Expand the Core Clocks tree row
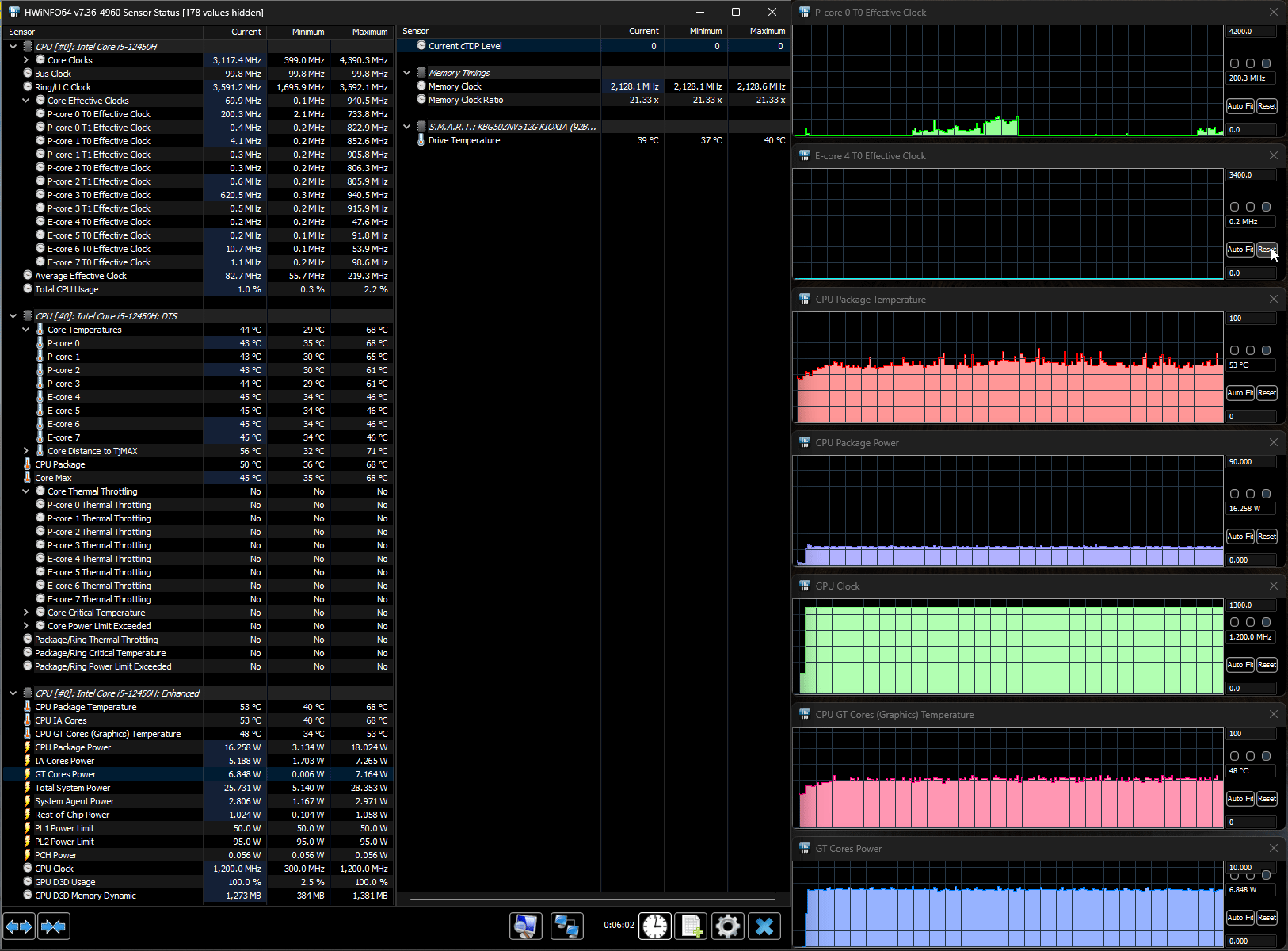The height and width of the screenshot is (951, 1288). click(26, 60)
